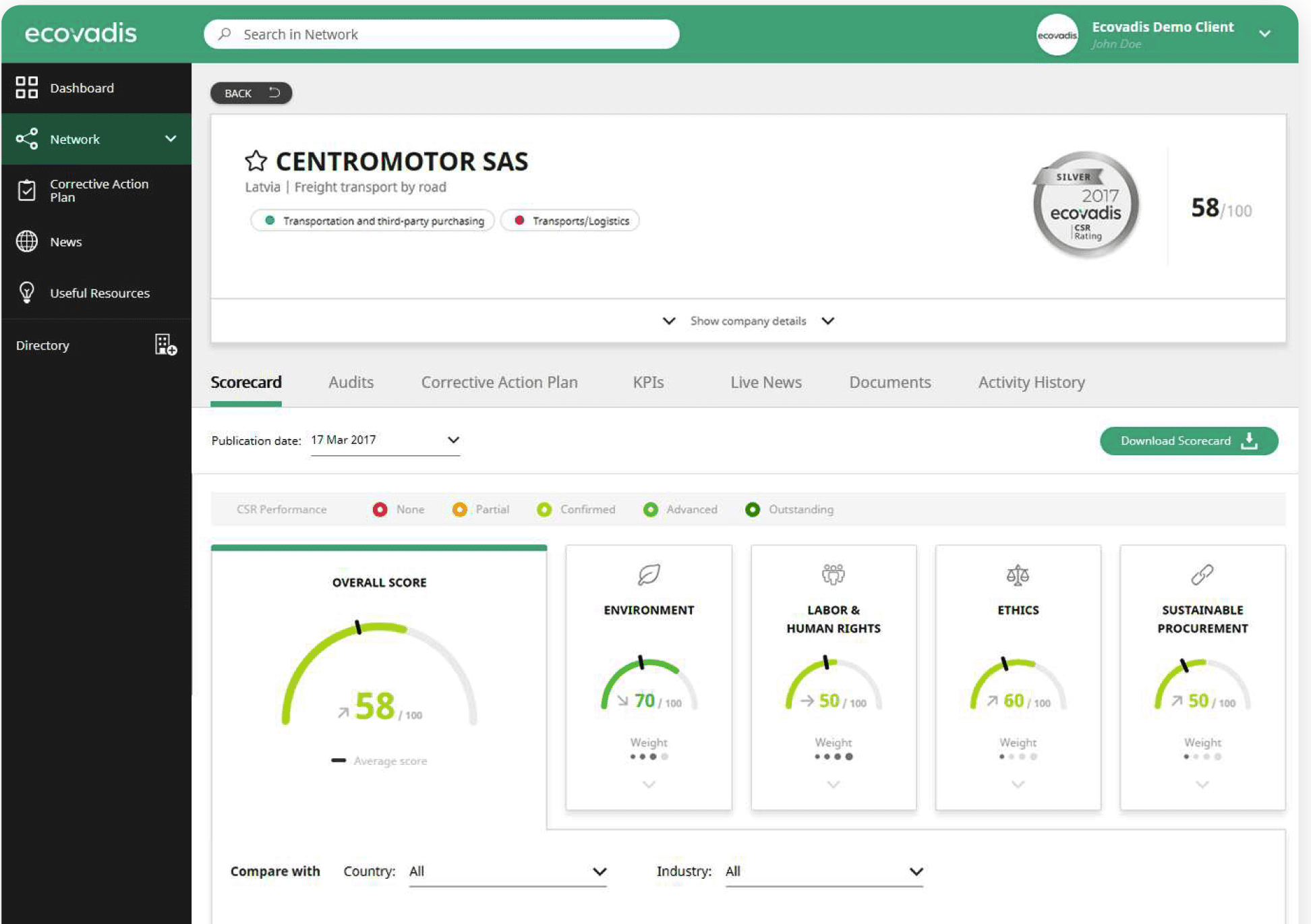Click the Ethics scales icon
The width and height of the screenshot is (1311, 924).
pos(1017,575)
